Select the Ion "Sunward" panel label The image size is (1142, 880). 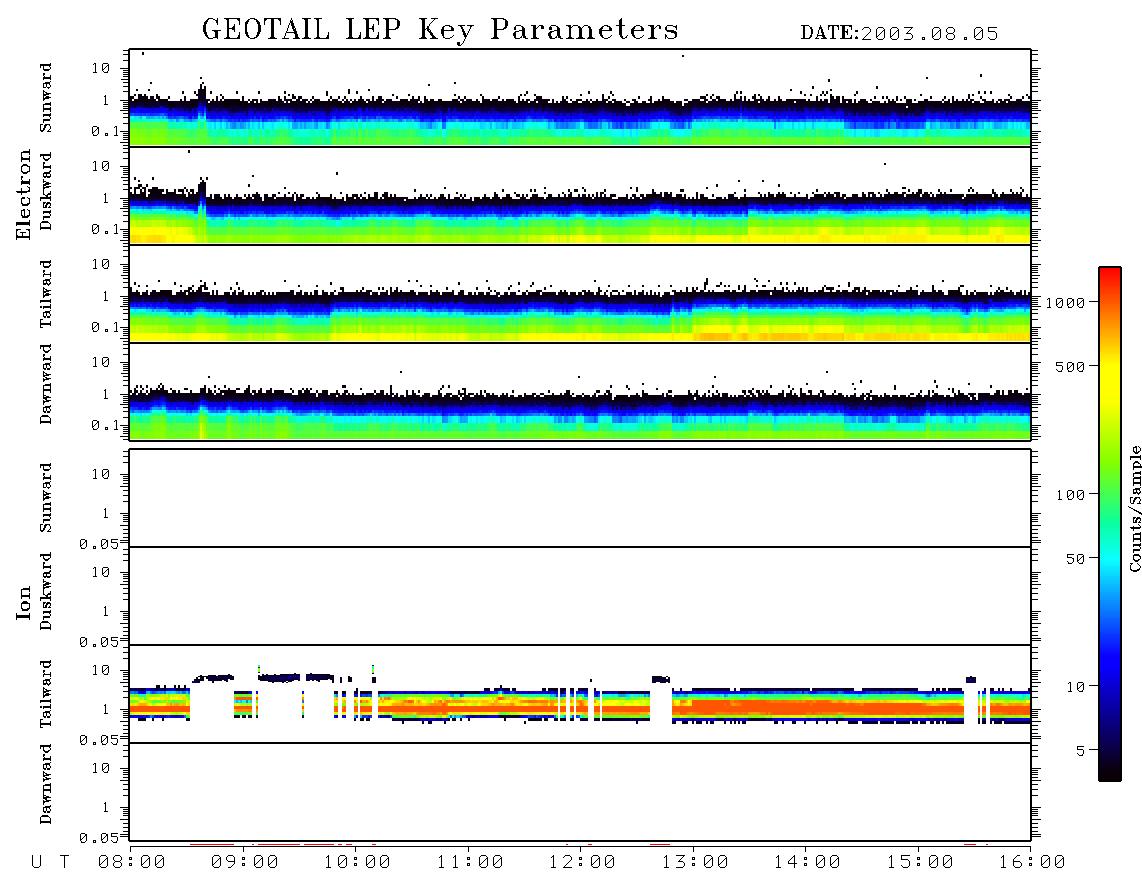[46, 498]
